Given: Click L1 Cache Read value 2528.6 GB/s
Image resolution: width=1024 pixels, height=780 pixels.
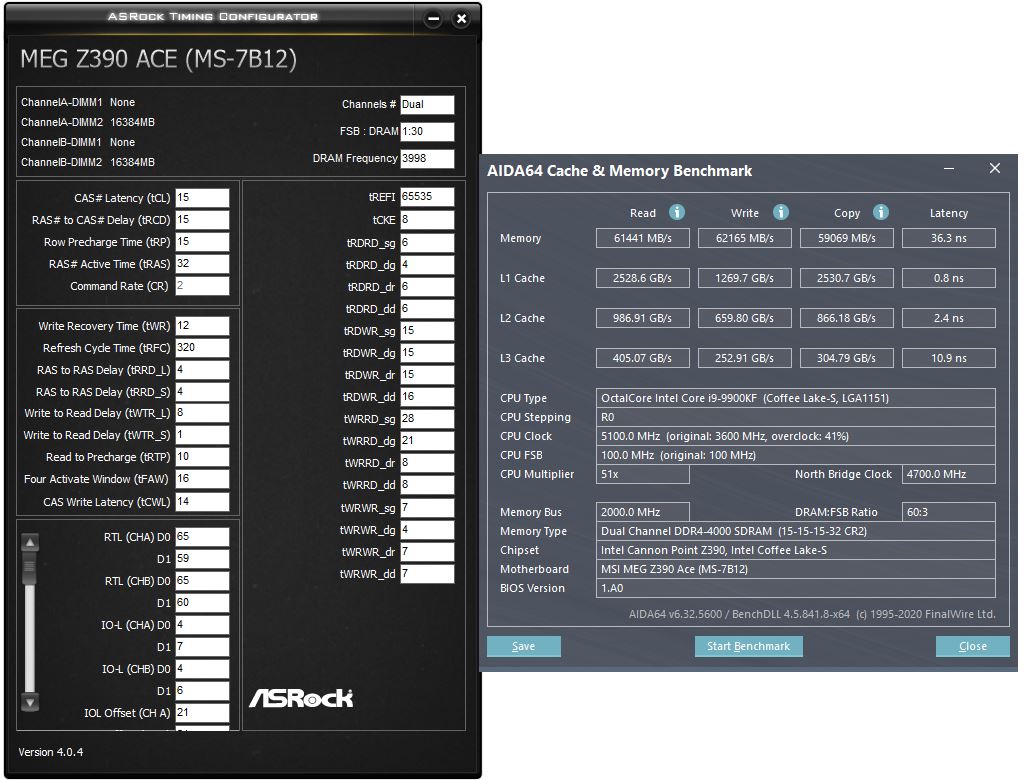Looking at the screenshot, I should click(x=643, y=278).
